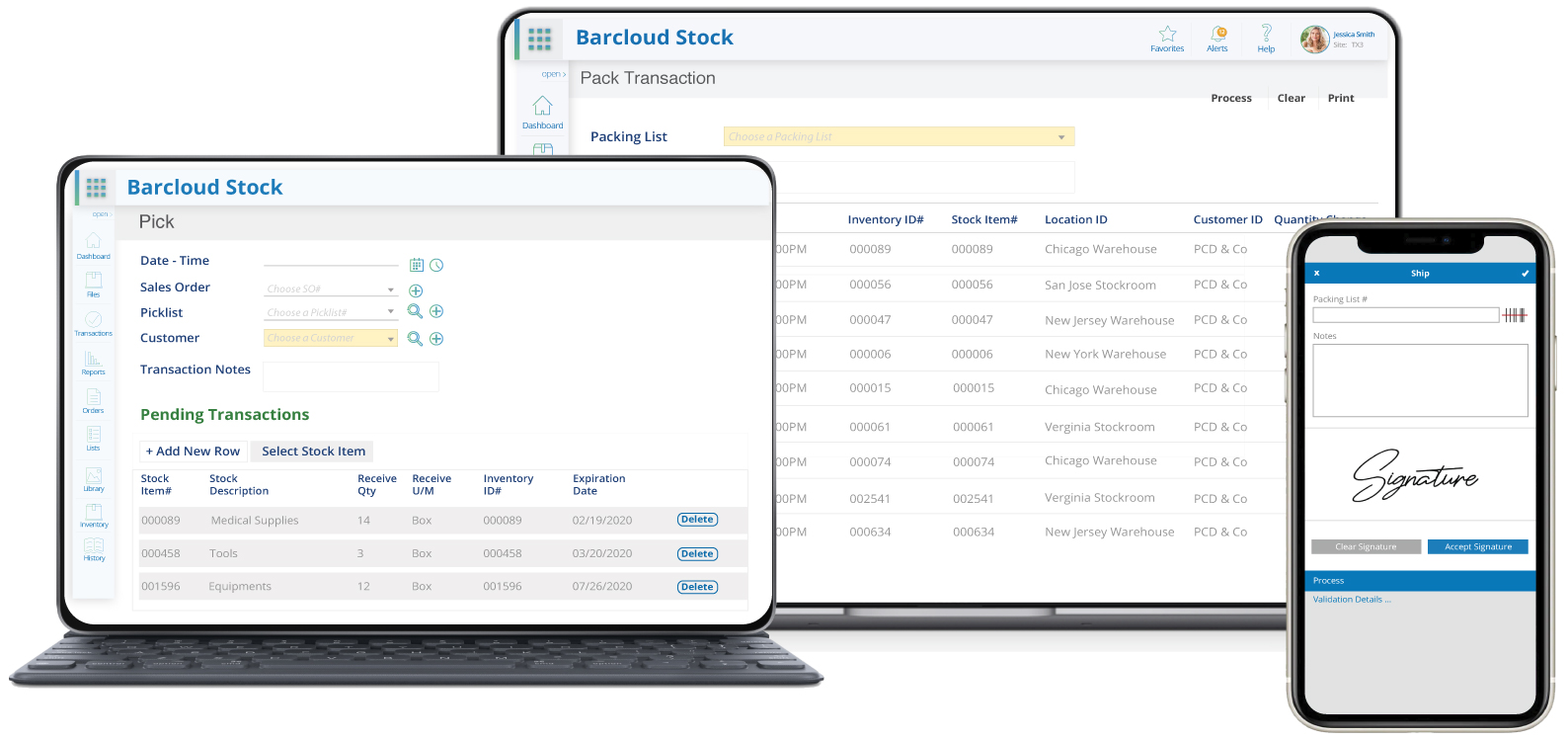Open Inventory in the tablet sidebar
1568x740 pixels.
pos(94,516)
